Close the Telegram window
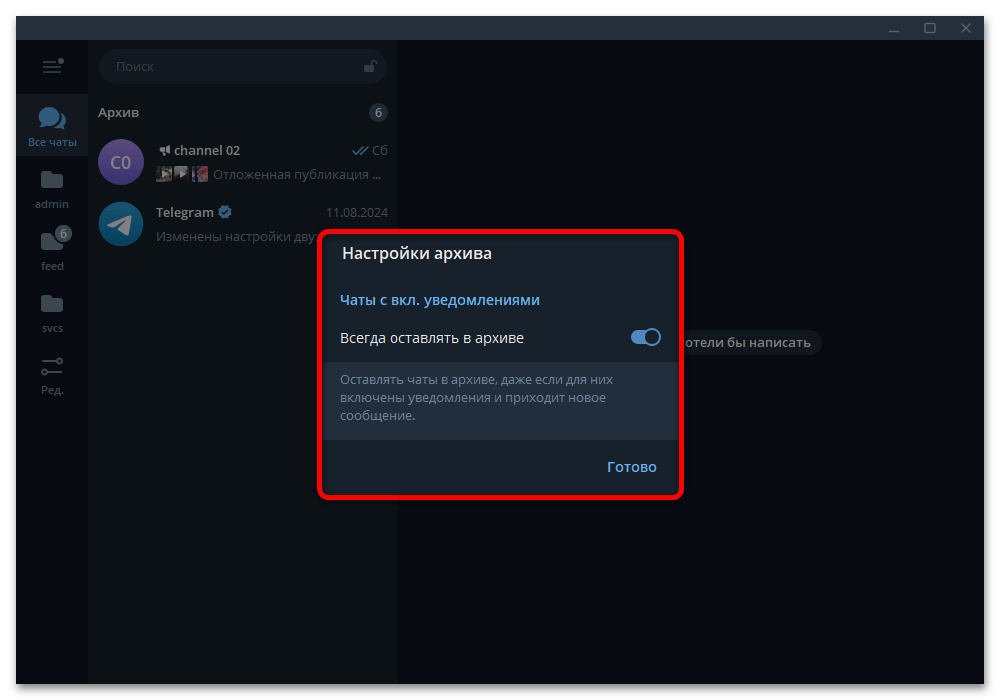 click(966, 28)
